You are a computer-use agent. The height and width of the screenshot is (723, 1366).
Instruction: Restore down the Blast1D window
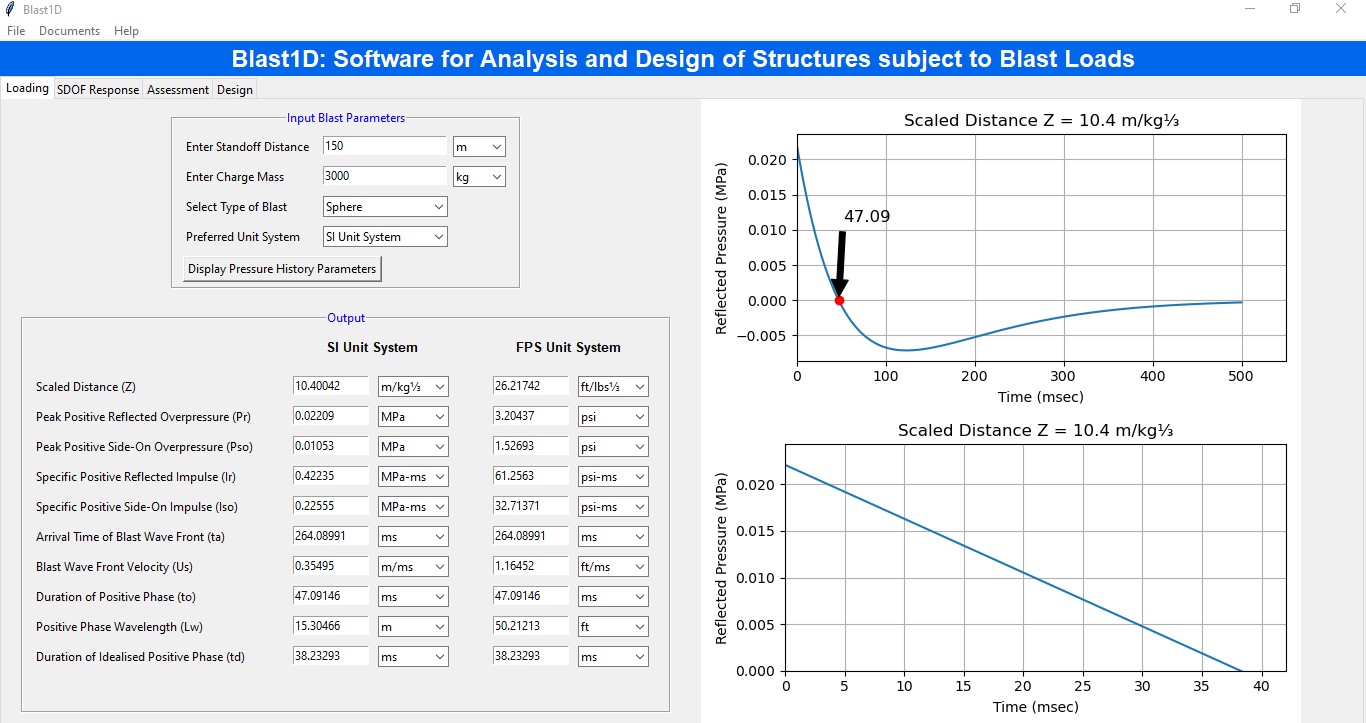click(x=1295, y=9)
